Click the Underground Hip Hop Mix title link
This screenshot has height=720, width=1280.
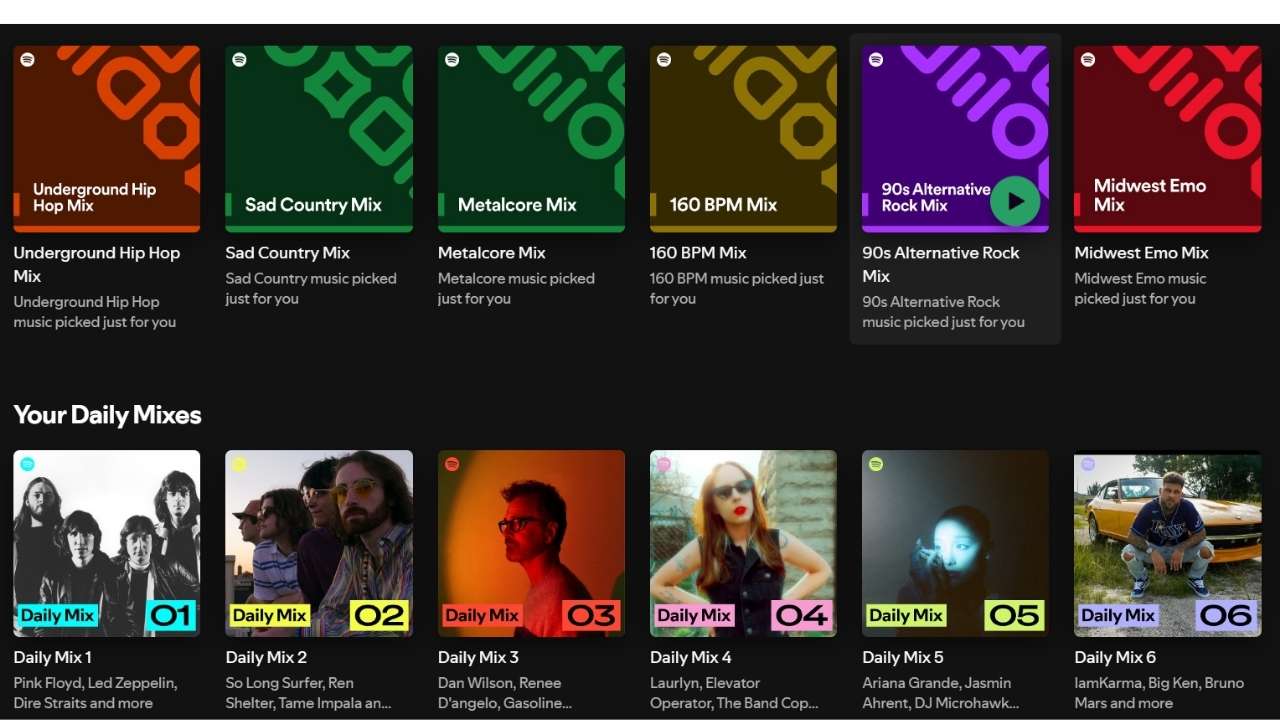97,264
